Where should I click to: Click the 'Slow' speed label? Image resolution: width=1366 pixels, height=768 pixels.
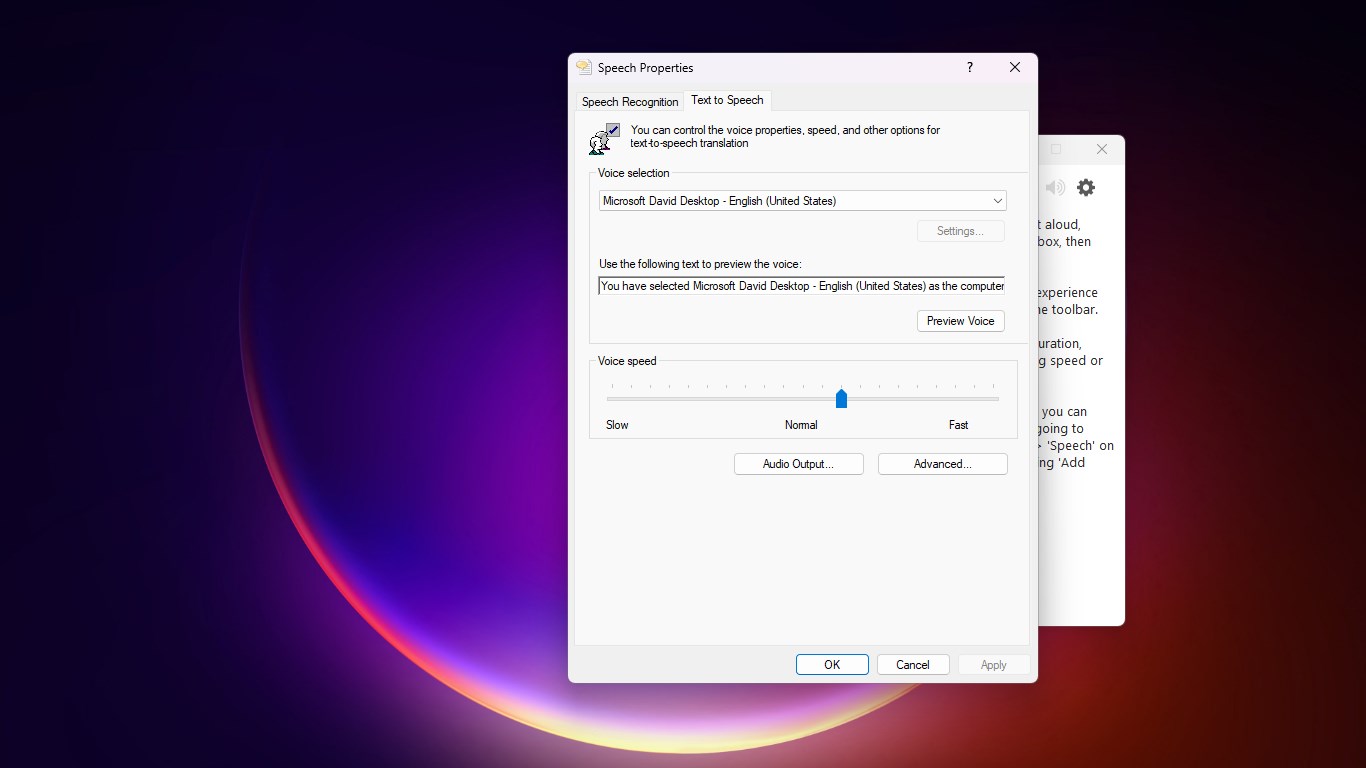pyautogui.click(x=617, y=425)
